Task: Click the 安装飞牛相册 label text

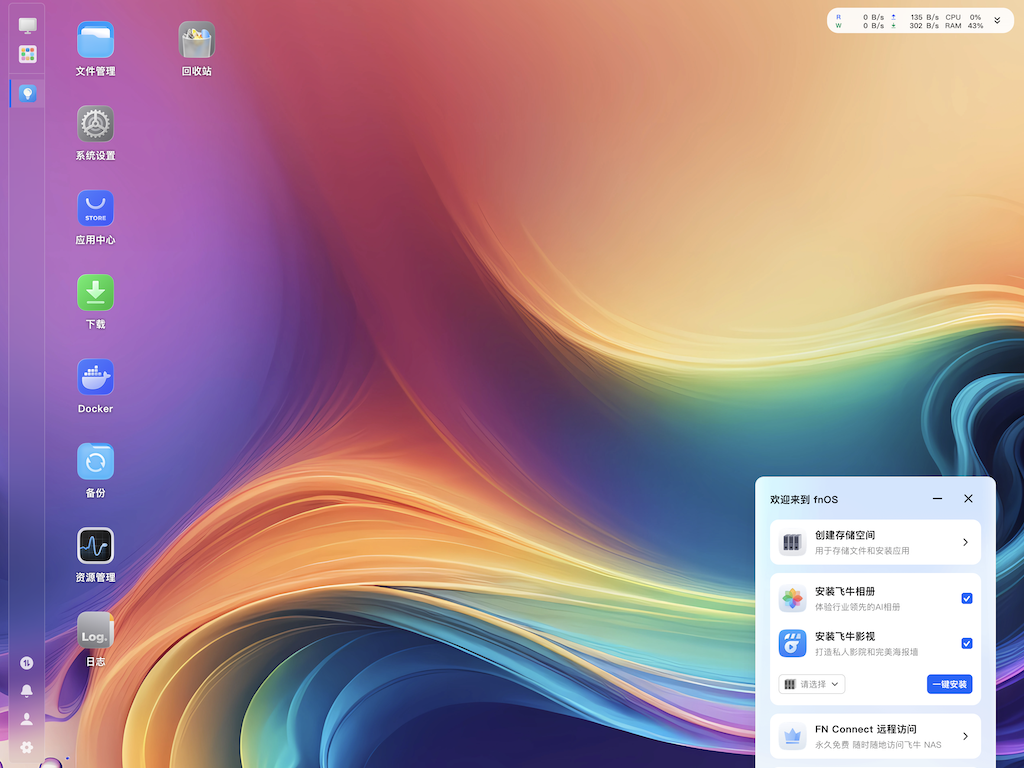Action: [x=844, y=591]
